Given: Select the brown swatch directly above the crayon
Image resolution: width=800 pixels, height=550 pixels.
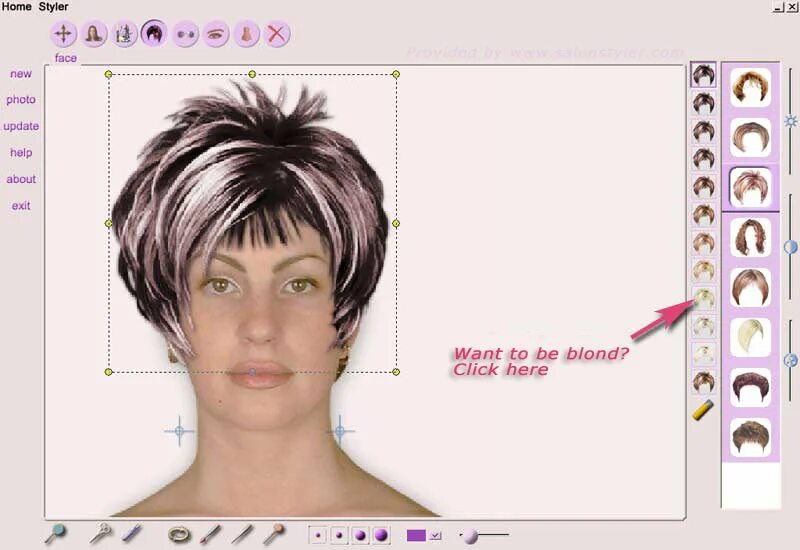Looking at the screenshot, I should pyautogui.click(x=704, y=382).
